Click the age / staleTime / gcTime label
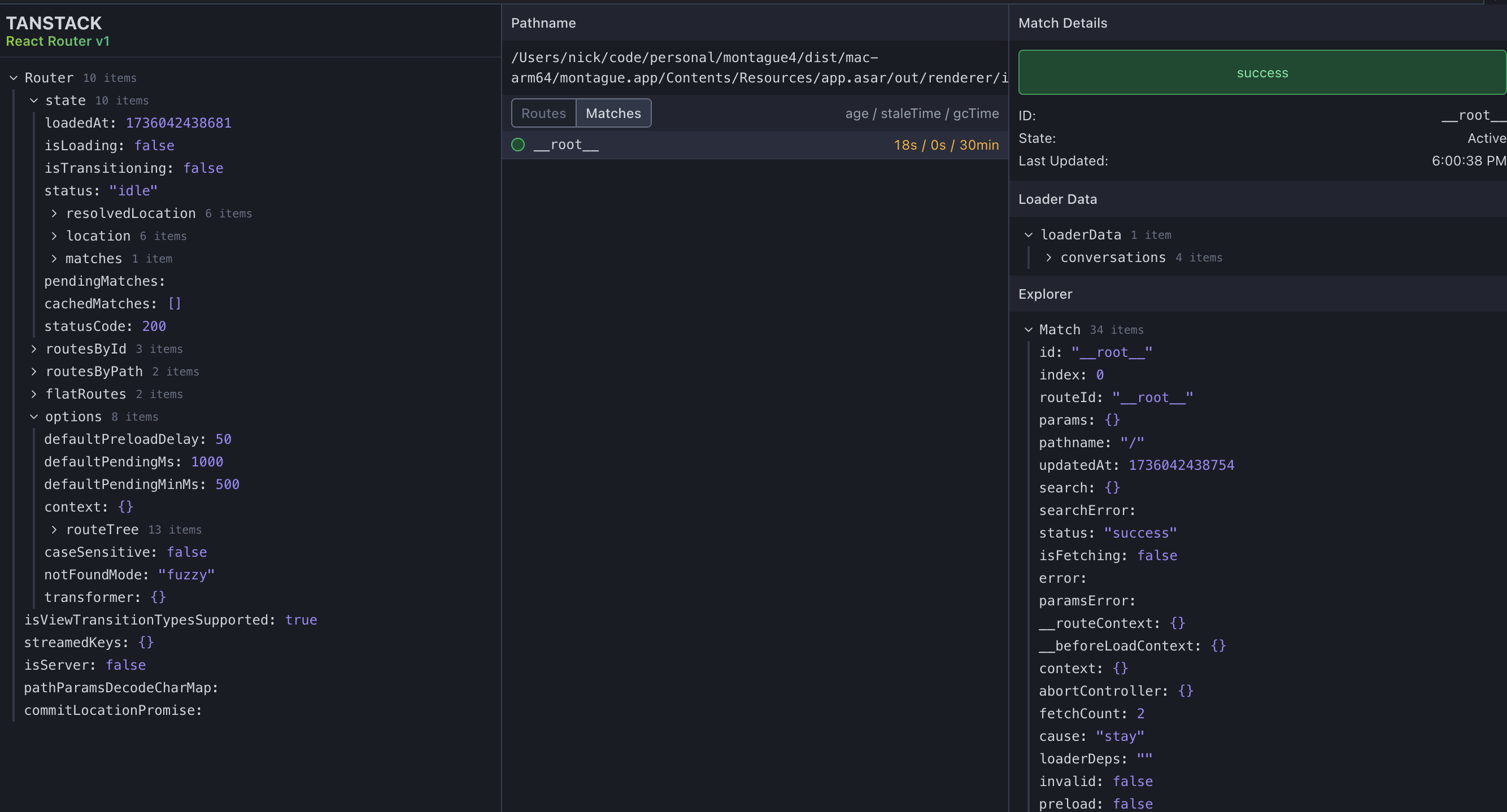 click(x=922, y=113)
